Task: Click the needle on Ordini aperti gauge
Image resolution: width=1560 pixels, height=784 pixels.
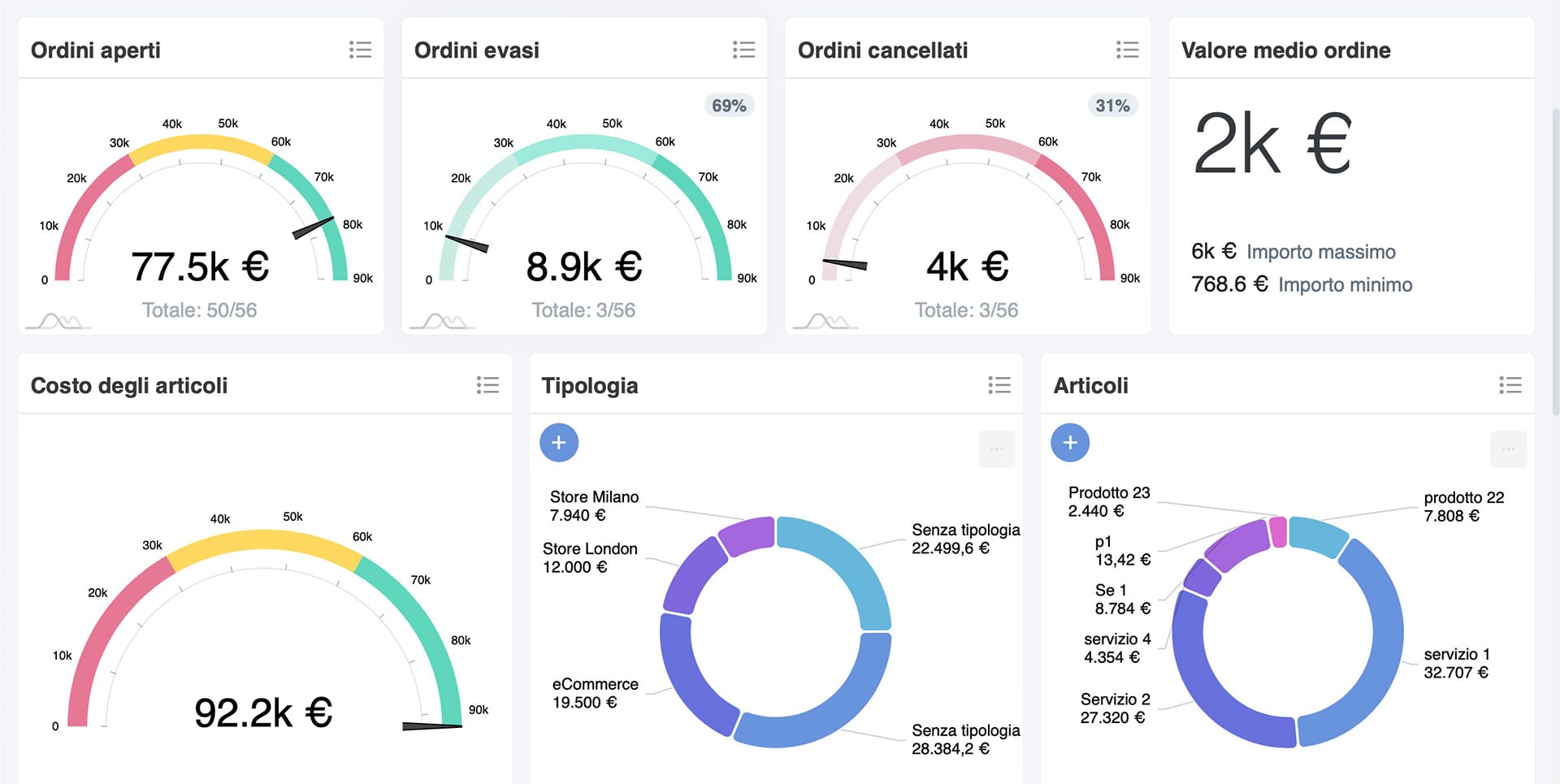Action: [313, 227]
